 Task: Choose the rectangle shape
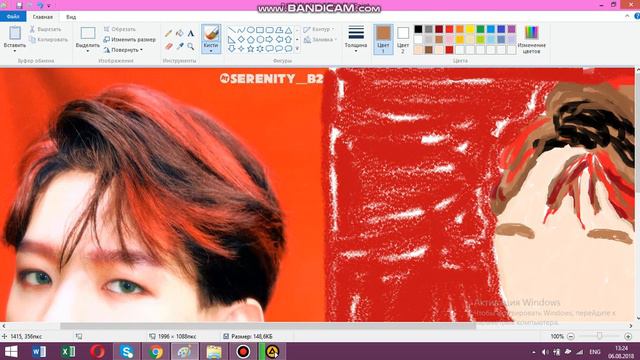pyautogui.click(x=260, y=30)
